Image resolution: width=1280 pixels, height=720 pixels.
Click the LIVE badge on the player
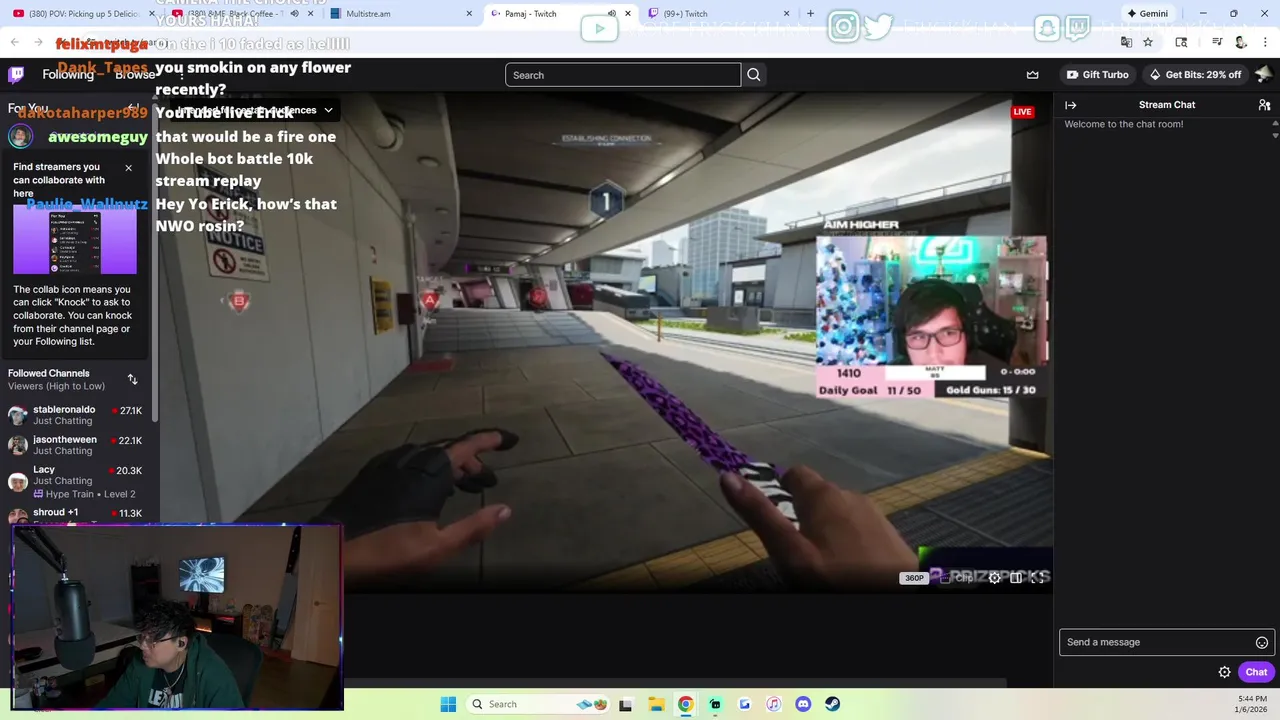(x=1022, y=112)
